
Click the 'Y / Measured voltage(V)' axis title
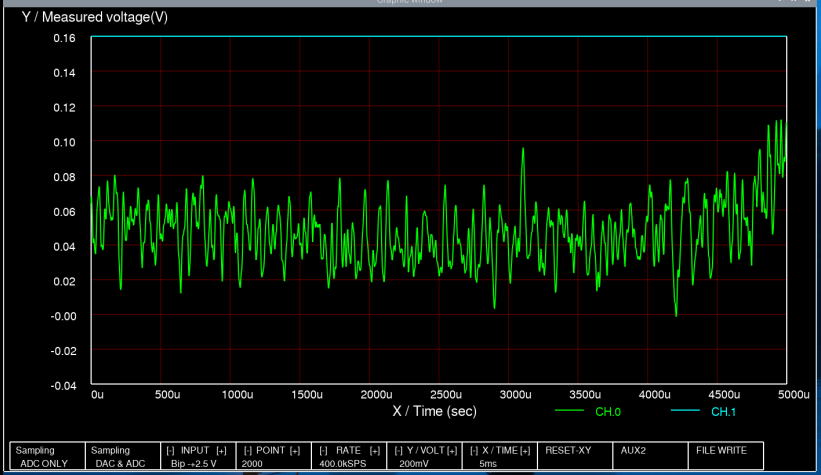click(95, 17)
